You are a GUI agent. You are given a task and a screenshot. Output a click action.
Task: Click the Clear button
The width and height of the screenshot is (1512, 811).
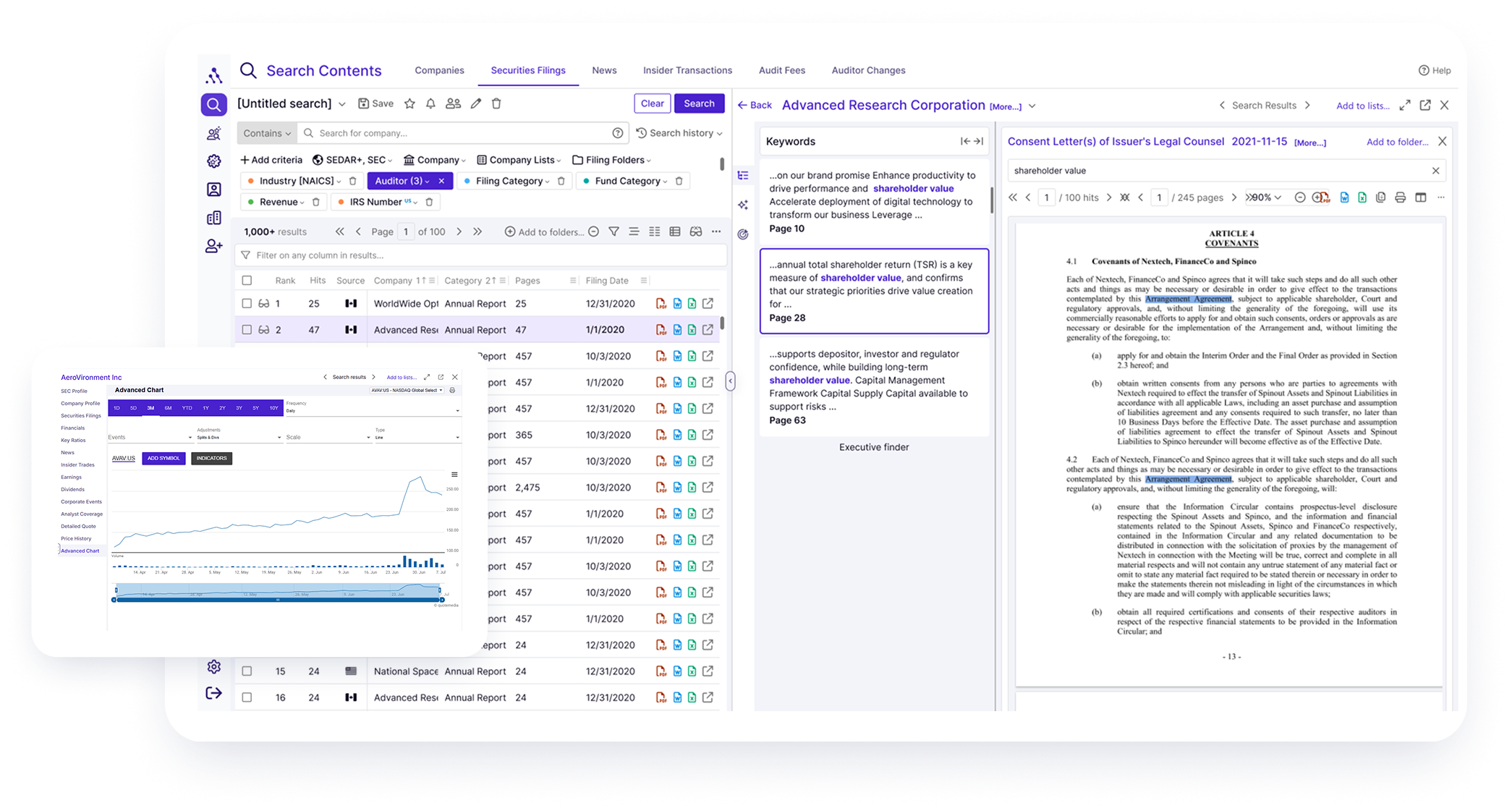pos(652,103)
